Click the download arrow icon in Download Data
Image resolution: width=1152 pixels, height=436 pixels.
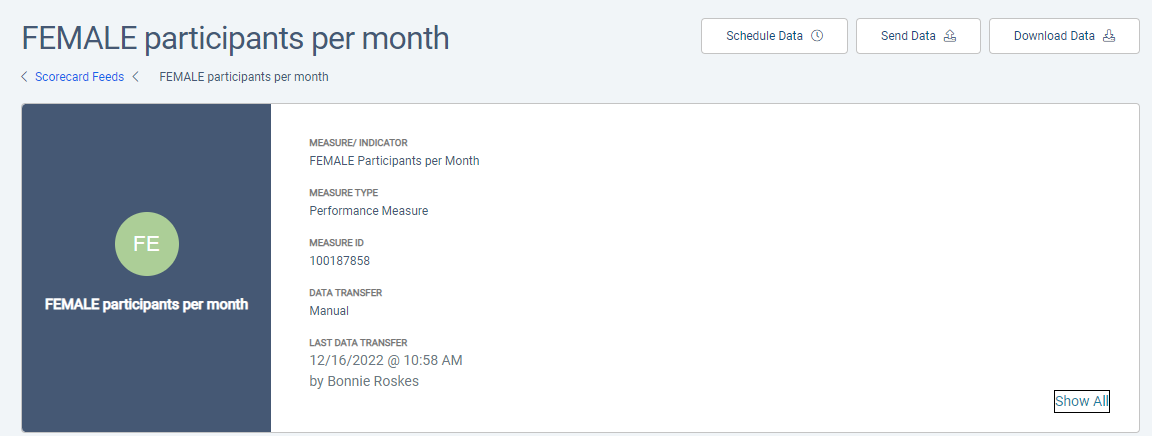1108,36
